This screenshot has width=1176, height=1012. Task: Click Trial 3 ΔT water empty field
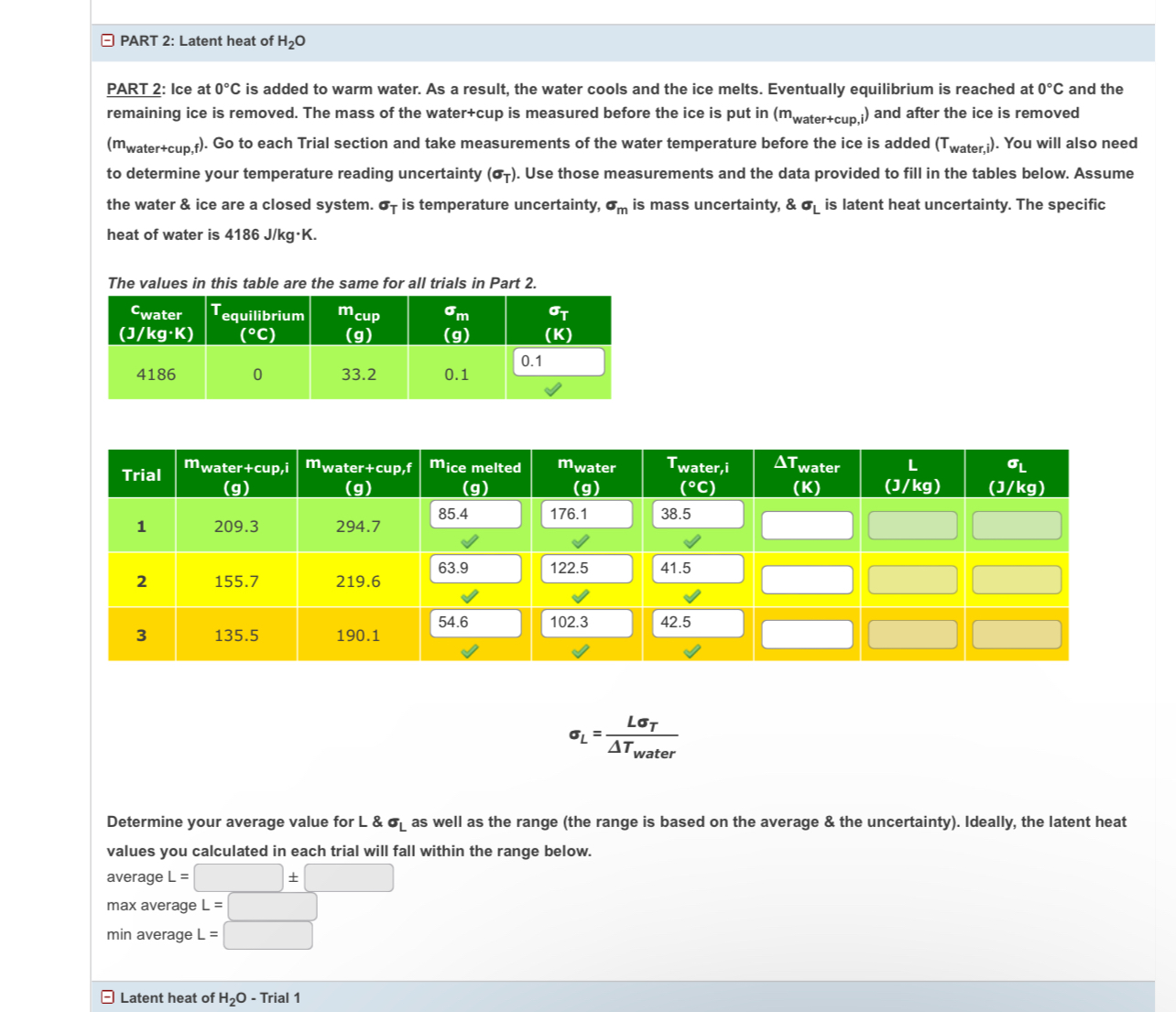tap(807, 635)
